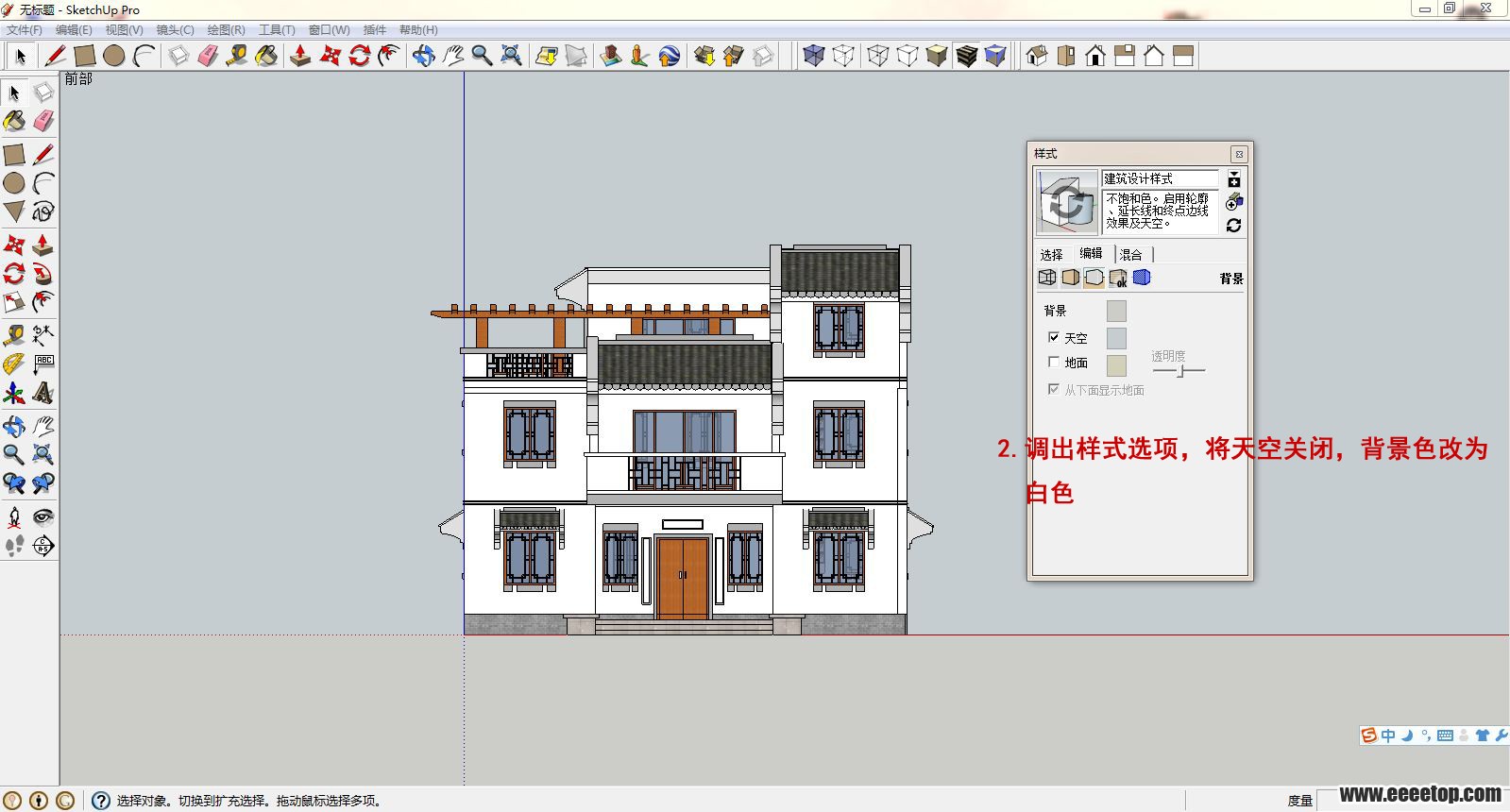Viewport: 1510px width, 812px height.
Task: Click Update style with changes icon
Action: [1234, 226]
